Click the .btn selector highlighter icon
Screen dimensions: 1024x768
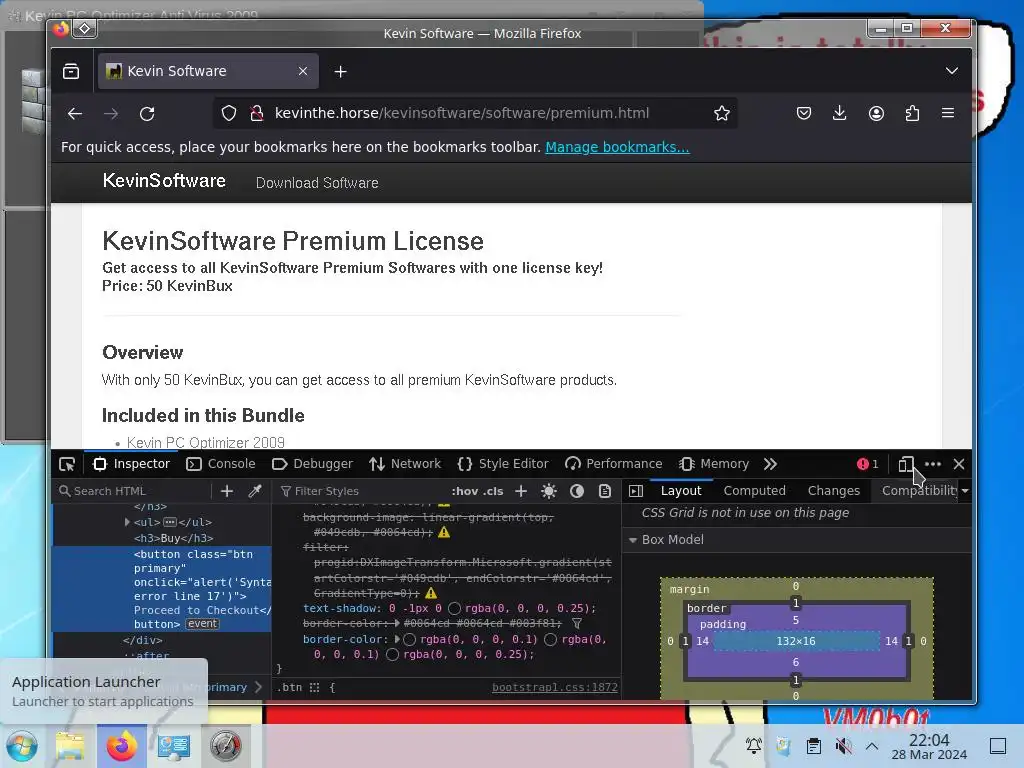click(x=314, y=688)
